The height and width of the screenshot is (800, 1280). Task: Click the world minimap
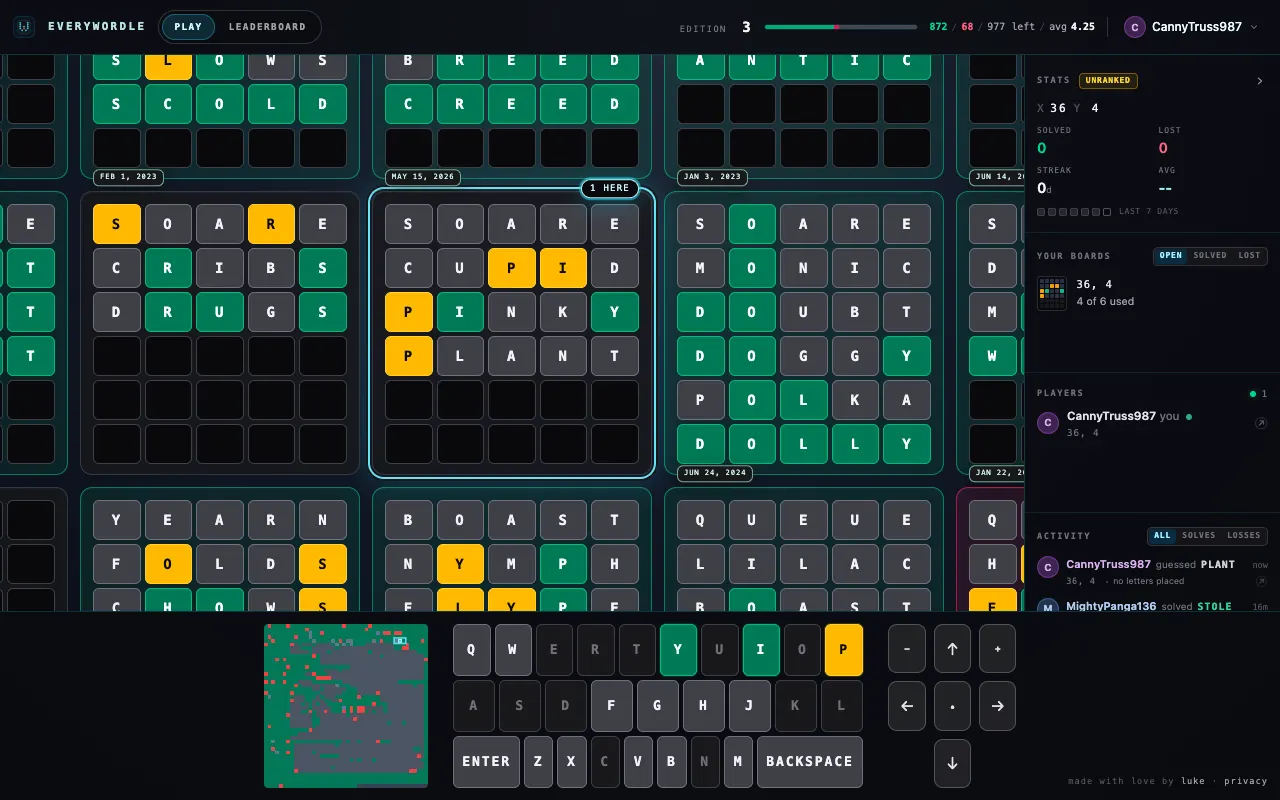pos(346,706)
